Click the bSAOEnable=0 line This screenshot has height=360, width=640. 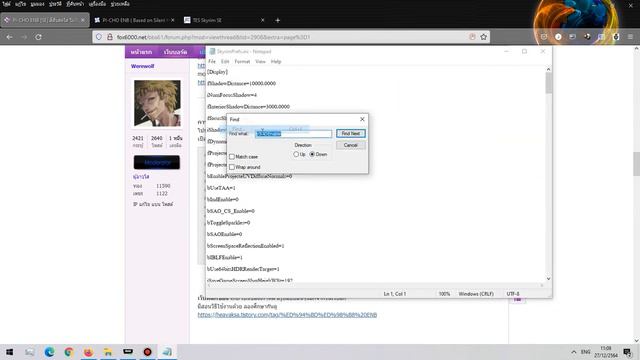pos(224,234)
